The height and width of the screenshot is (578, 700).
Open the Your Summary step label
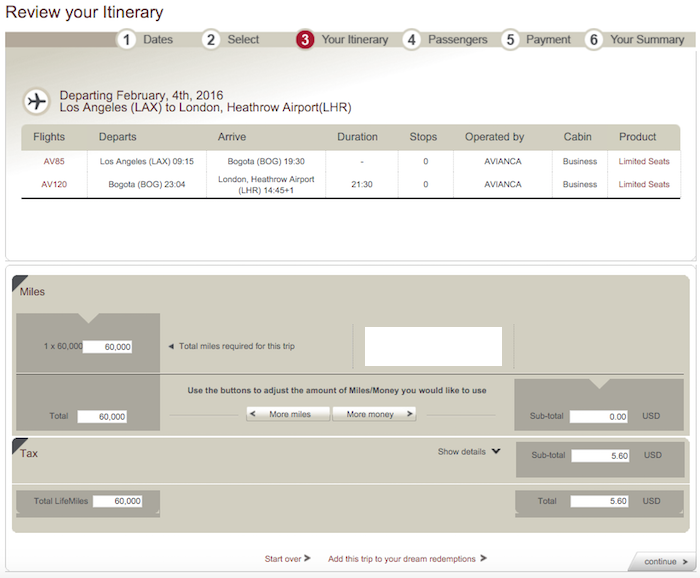point(647,39)
